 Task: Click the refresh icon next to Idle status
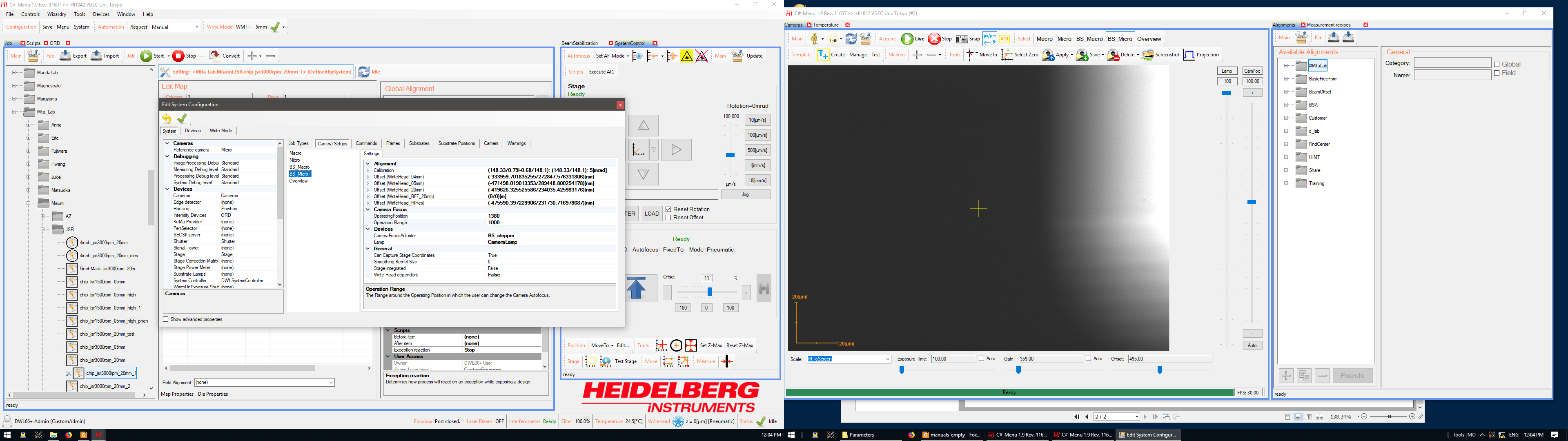[363, 72]
